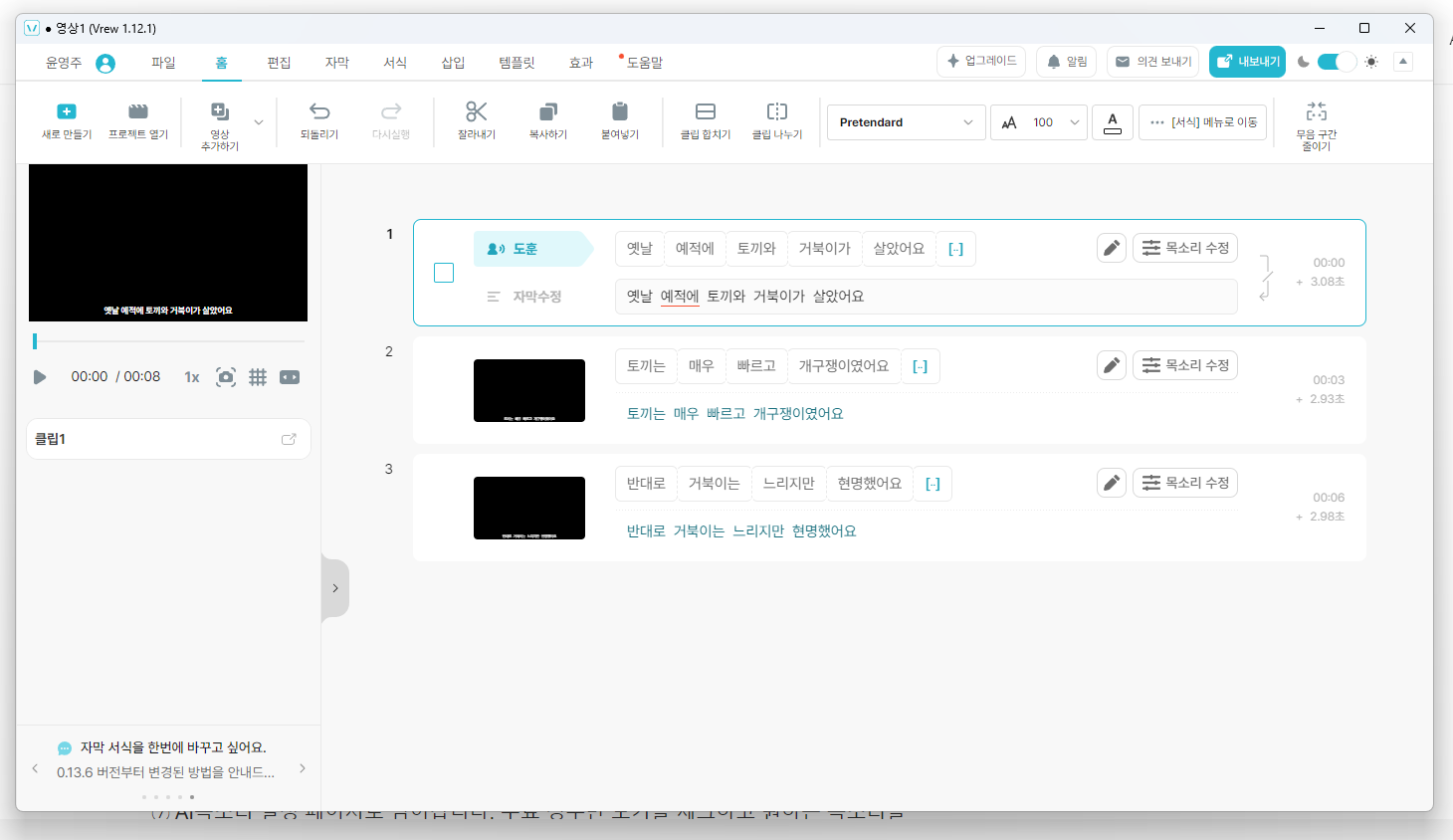Click the silence reduction (무음 구간 줄이기) icon
This screenshot has height=840, width=1453.
tap(1317, 111)
